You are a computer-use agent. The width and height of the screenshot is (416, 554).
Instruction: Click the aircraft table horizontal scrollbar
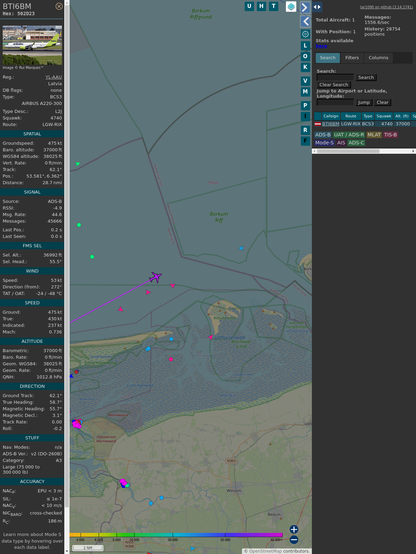click(364, 151)
